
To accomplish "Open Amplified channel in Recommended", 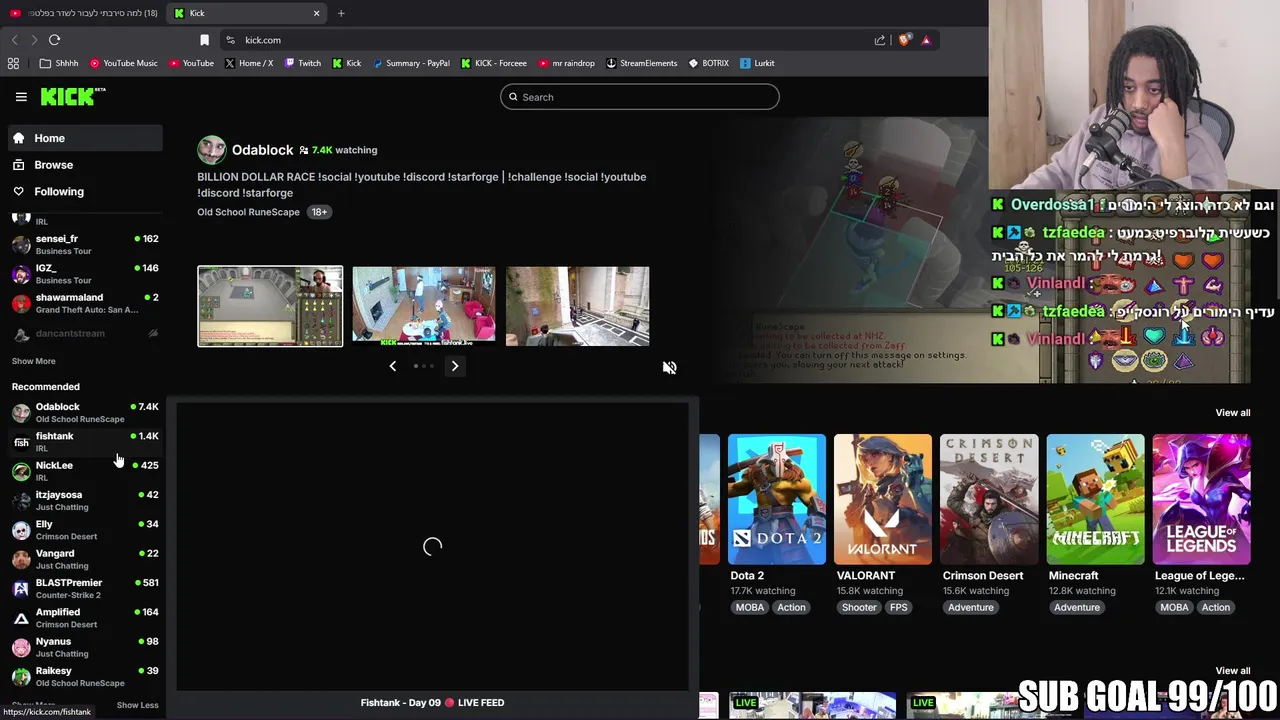I will 85,617.
